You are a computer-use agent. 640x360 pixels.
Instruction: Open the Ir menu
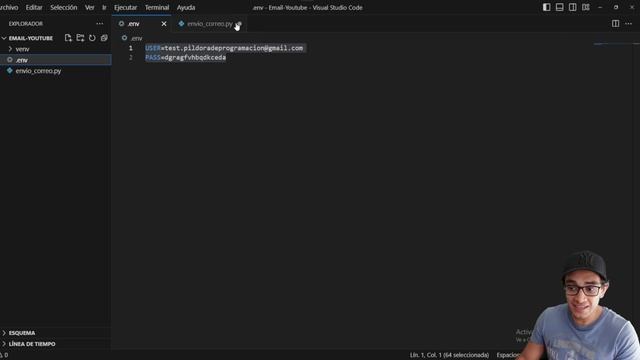coord(104,7)
